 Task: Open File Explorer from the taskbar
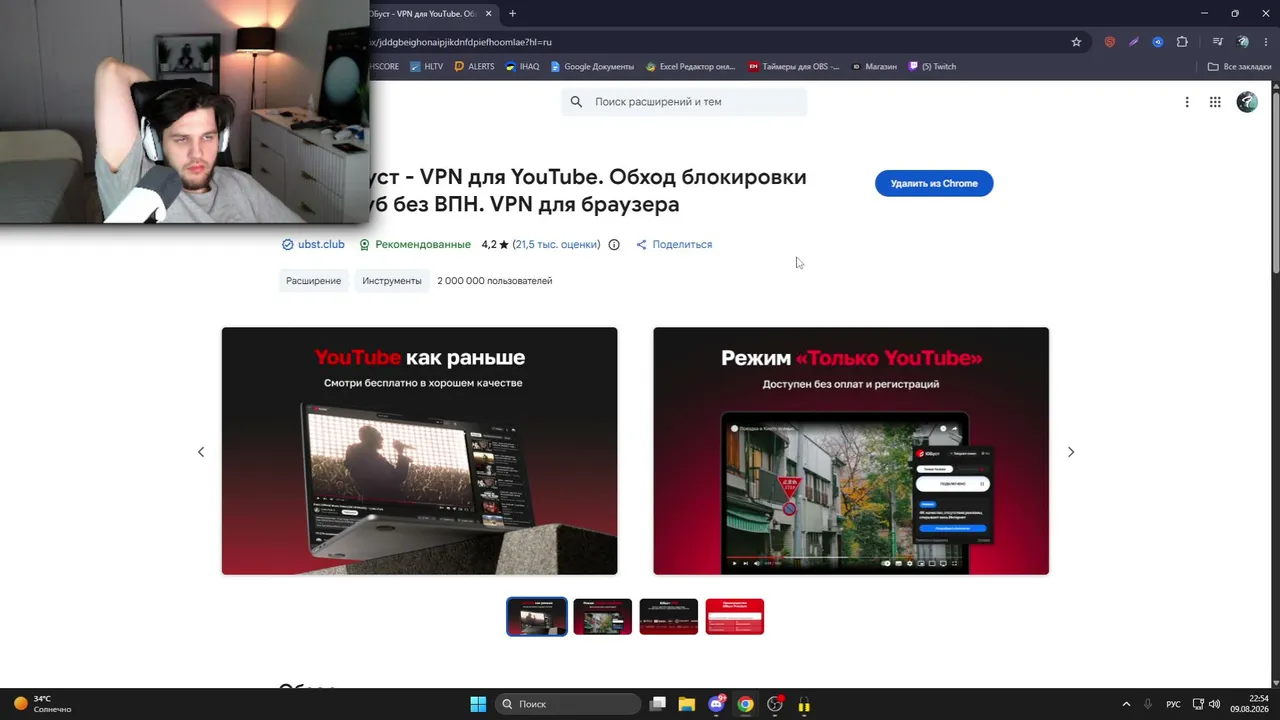coord(687,704)
